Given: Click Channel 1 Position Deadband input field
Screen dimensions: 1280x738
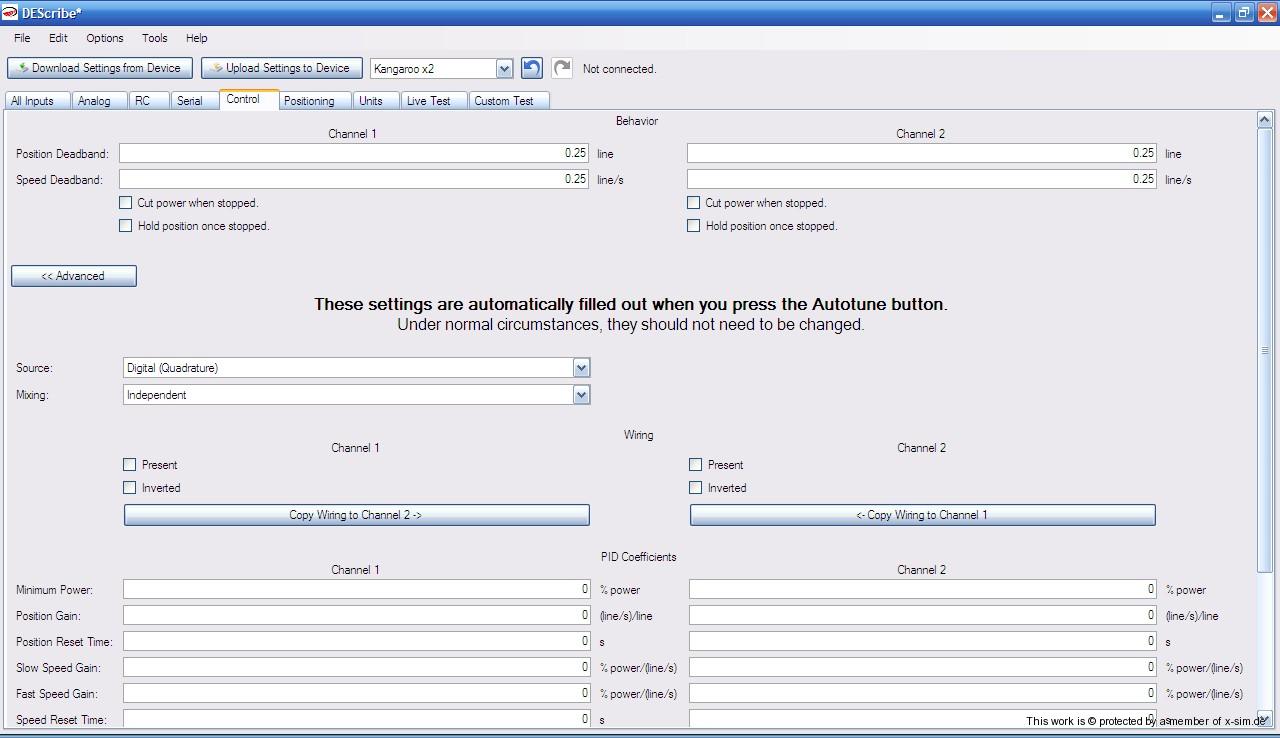Looking at the screenshot, I should [x=353, y=154].
